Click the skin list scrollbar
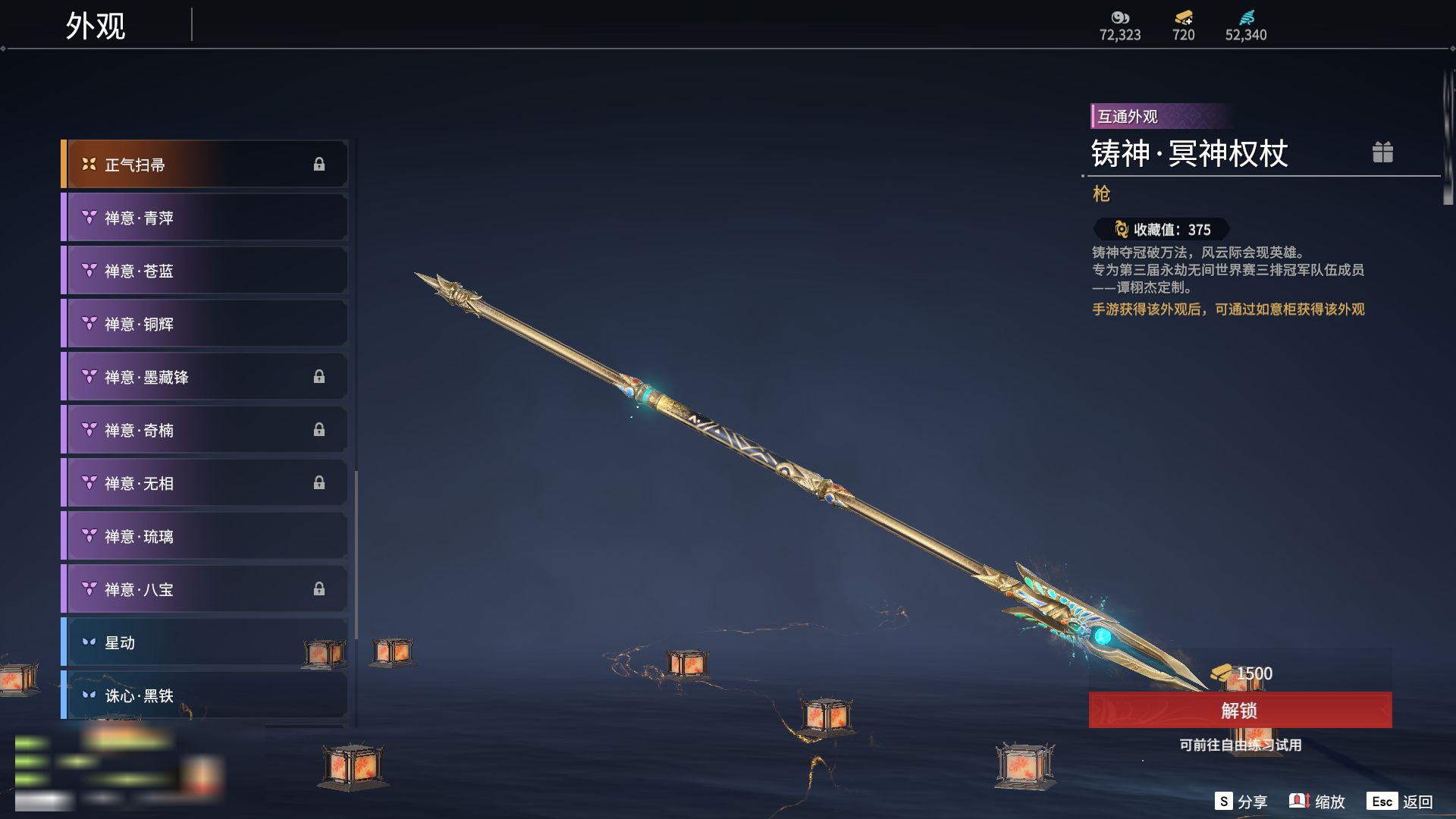 (x=356, y=554)
